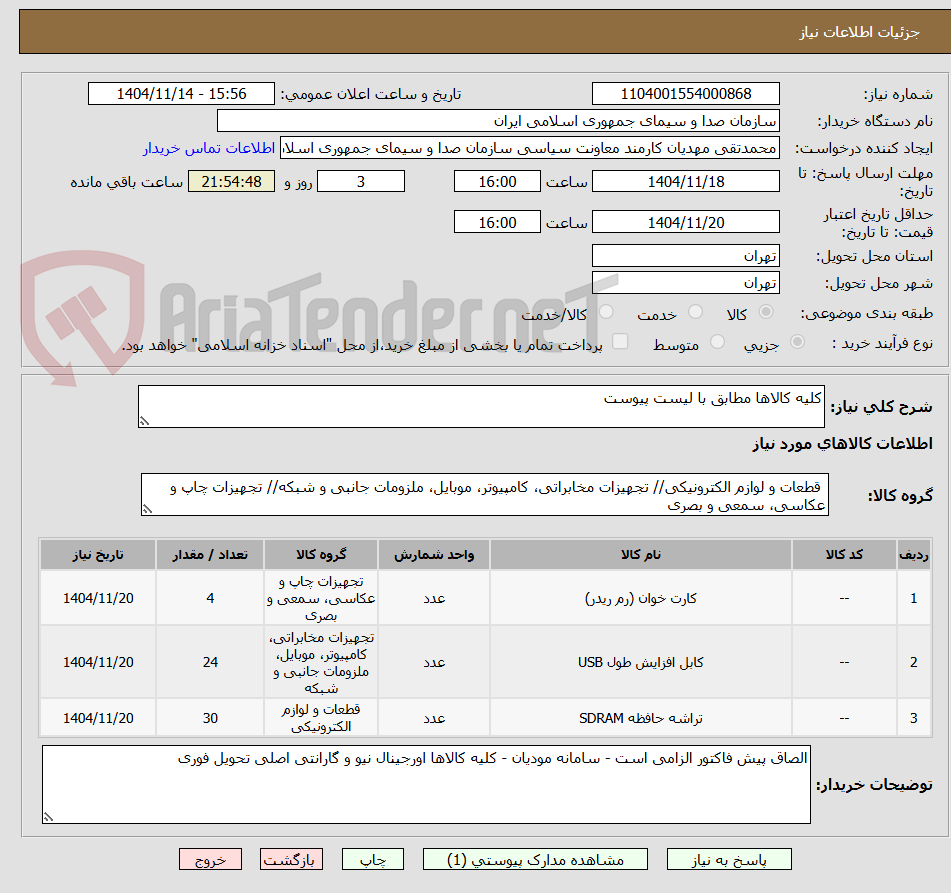Click need date in SDRAM row
951x893 pixels.
pos(98,718)
